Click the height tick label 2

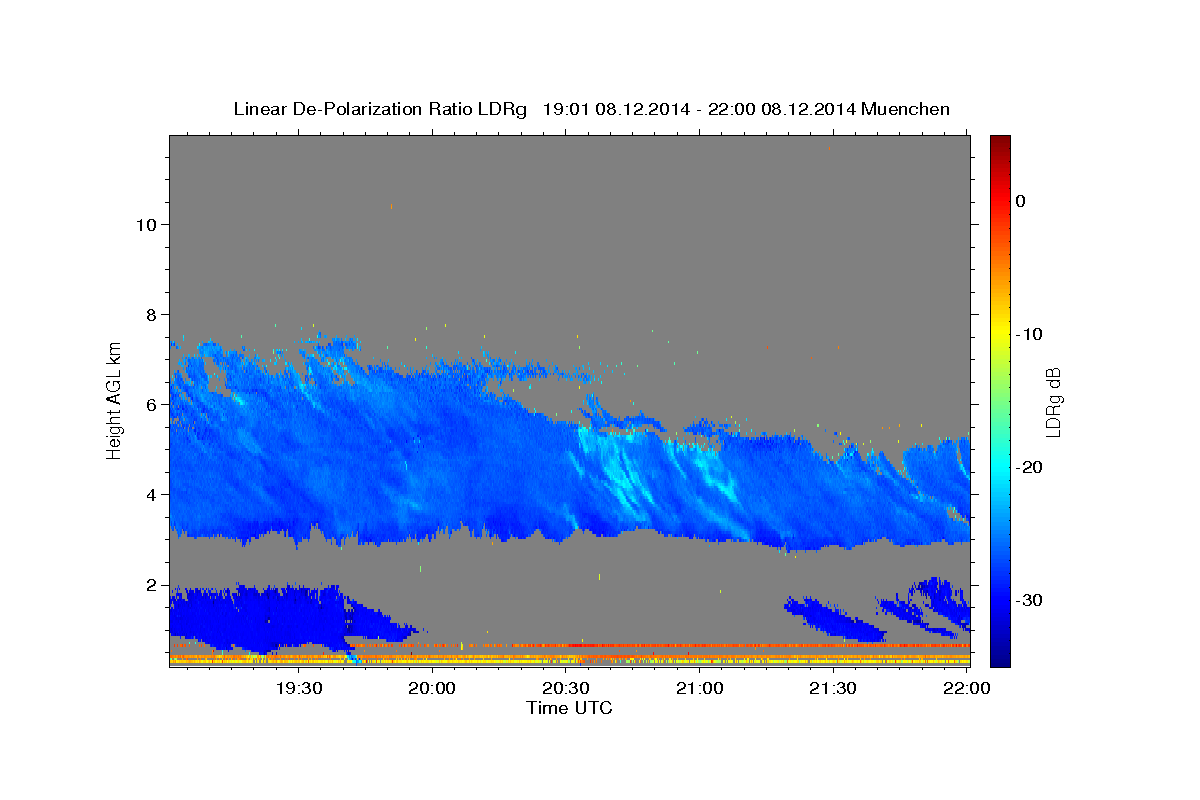151,584
